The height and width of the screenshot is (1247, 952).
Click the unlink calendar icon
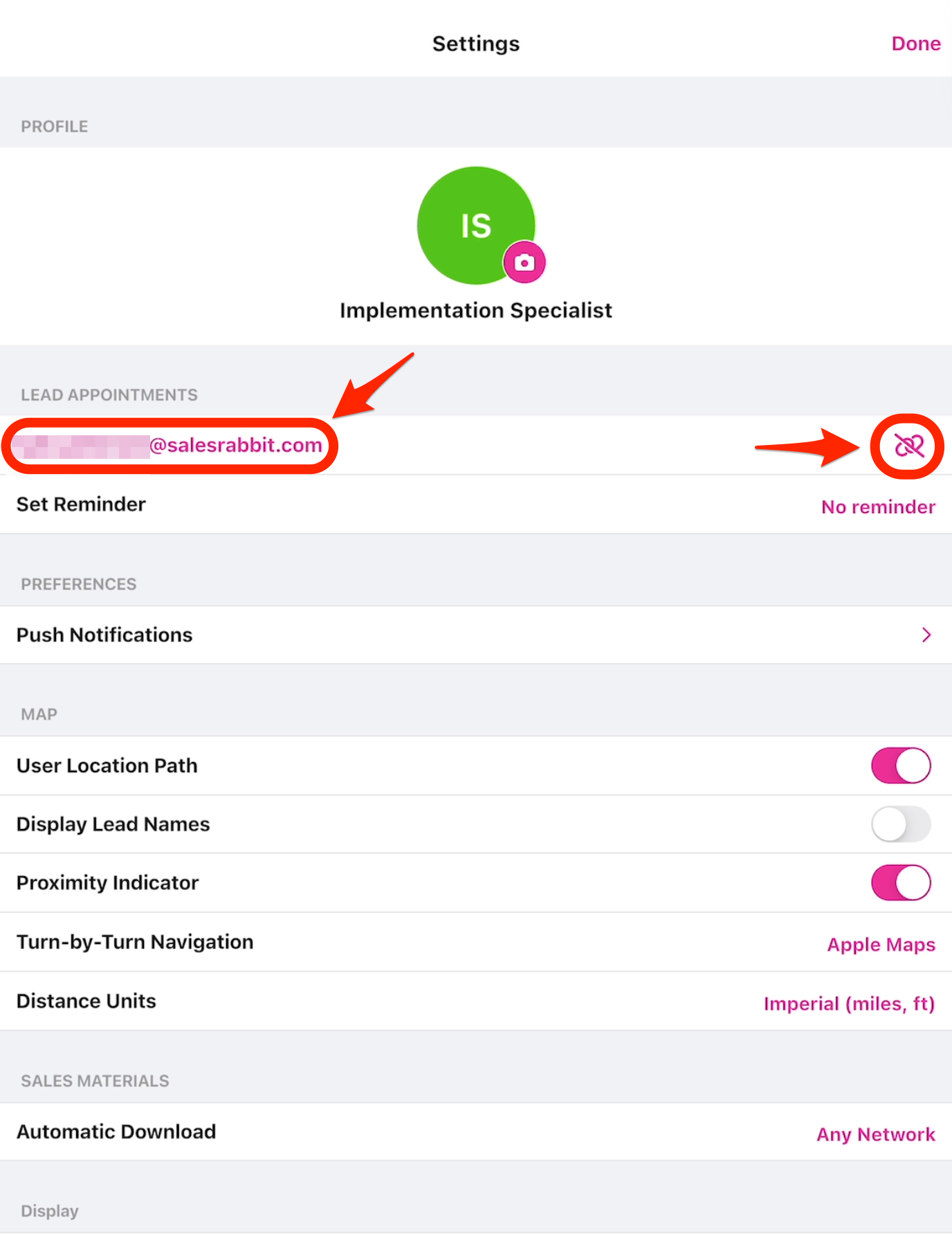(x=908, y=446)
